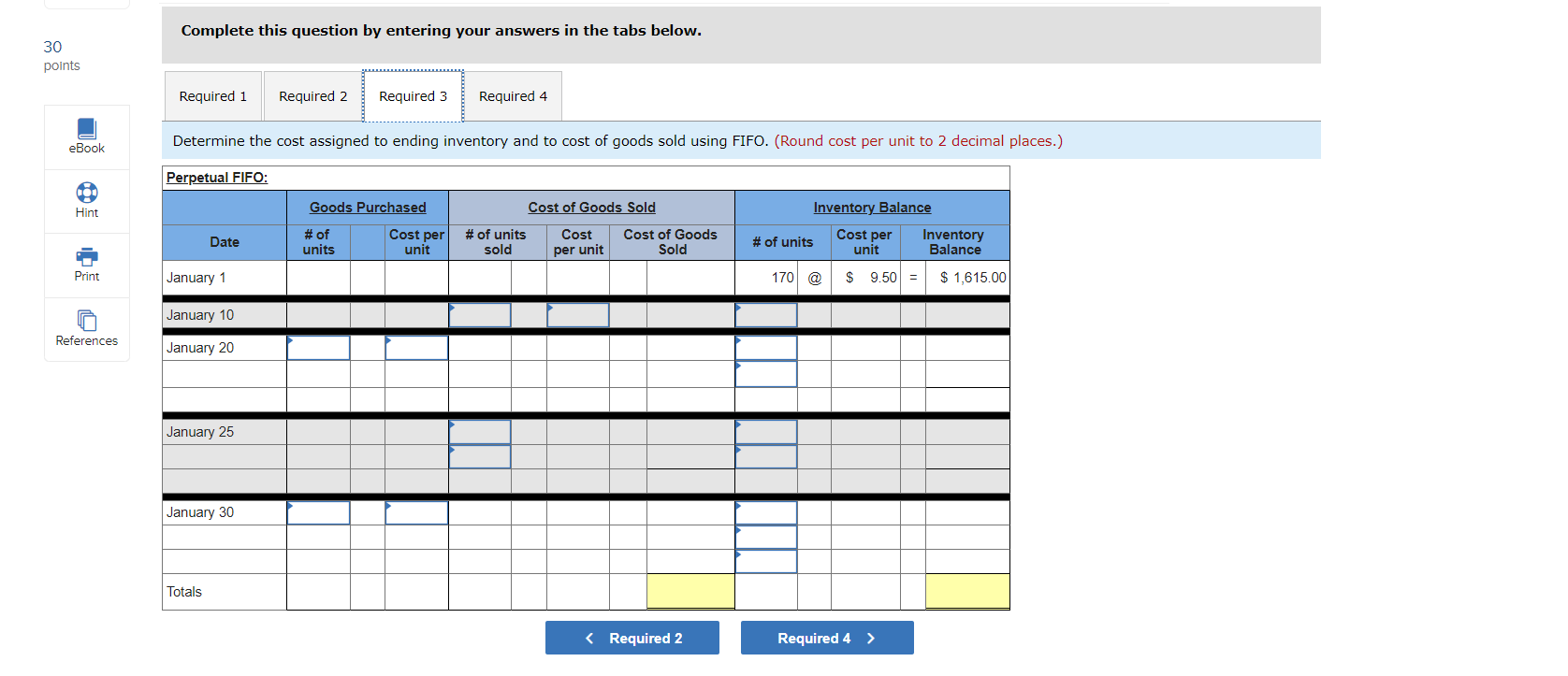Click the January 25 date row label
The height and width of the screenshot is (676, 1568).
200,432
